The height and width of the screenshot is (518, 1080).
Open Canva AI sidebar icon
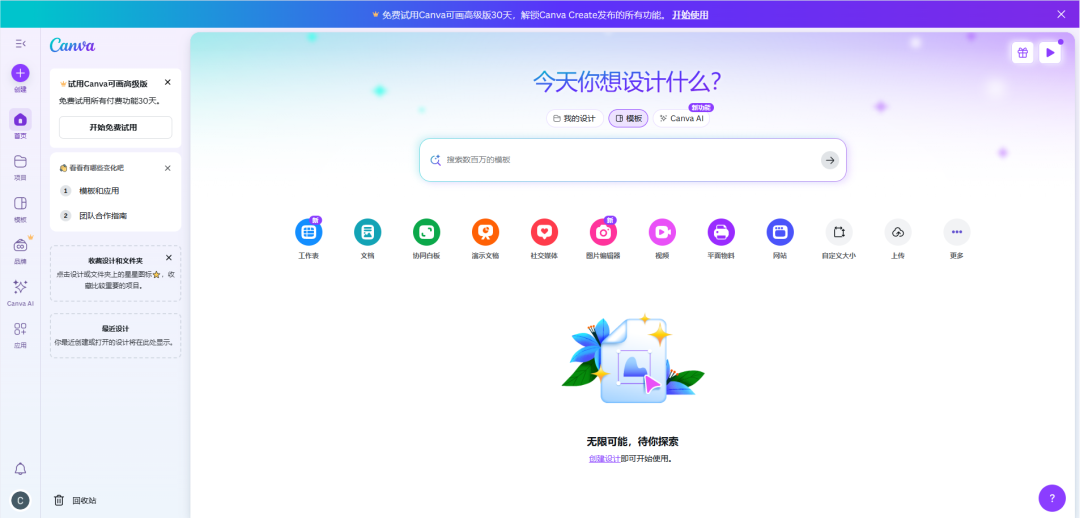pyautogui.click(x=20, y=287)
